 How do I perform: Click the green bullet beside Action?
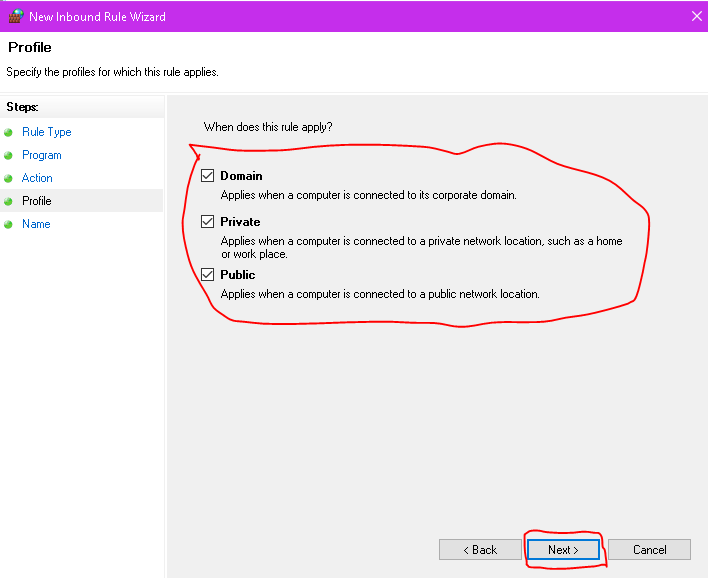pos(8,178)
